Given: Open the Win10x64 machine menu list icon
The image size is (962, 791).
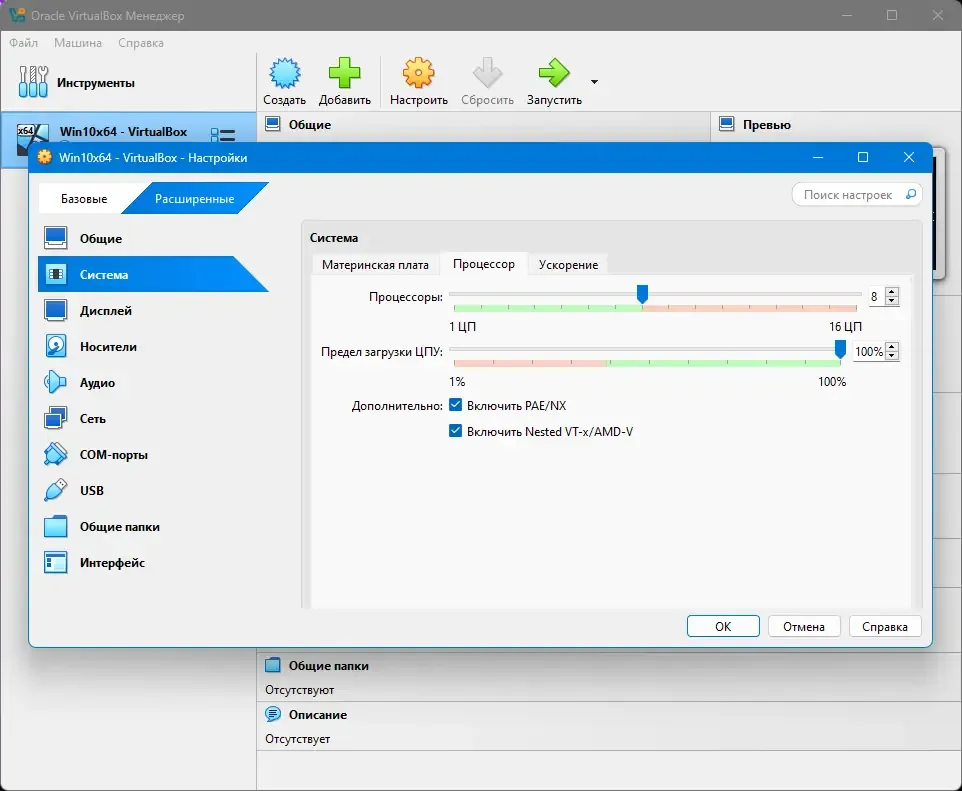Looking at the screenshot, I should 223,134.
